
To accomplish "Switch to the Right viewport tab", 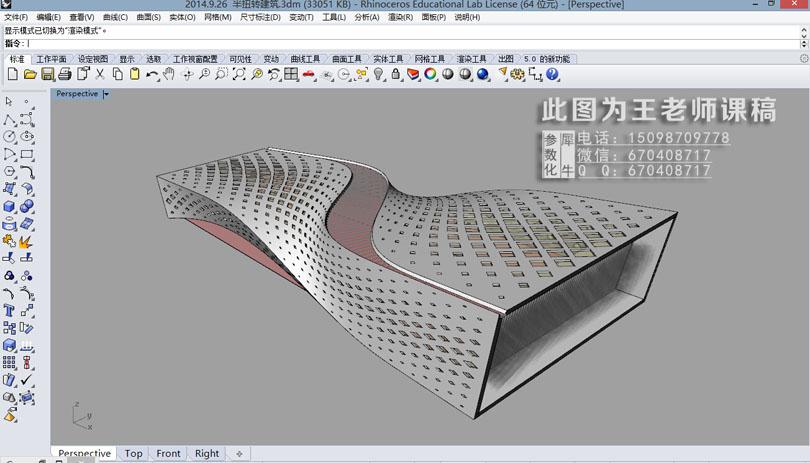I will [207, 453].
